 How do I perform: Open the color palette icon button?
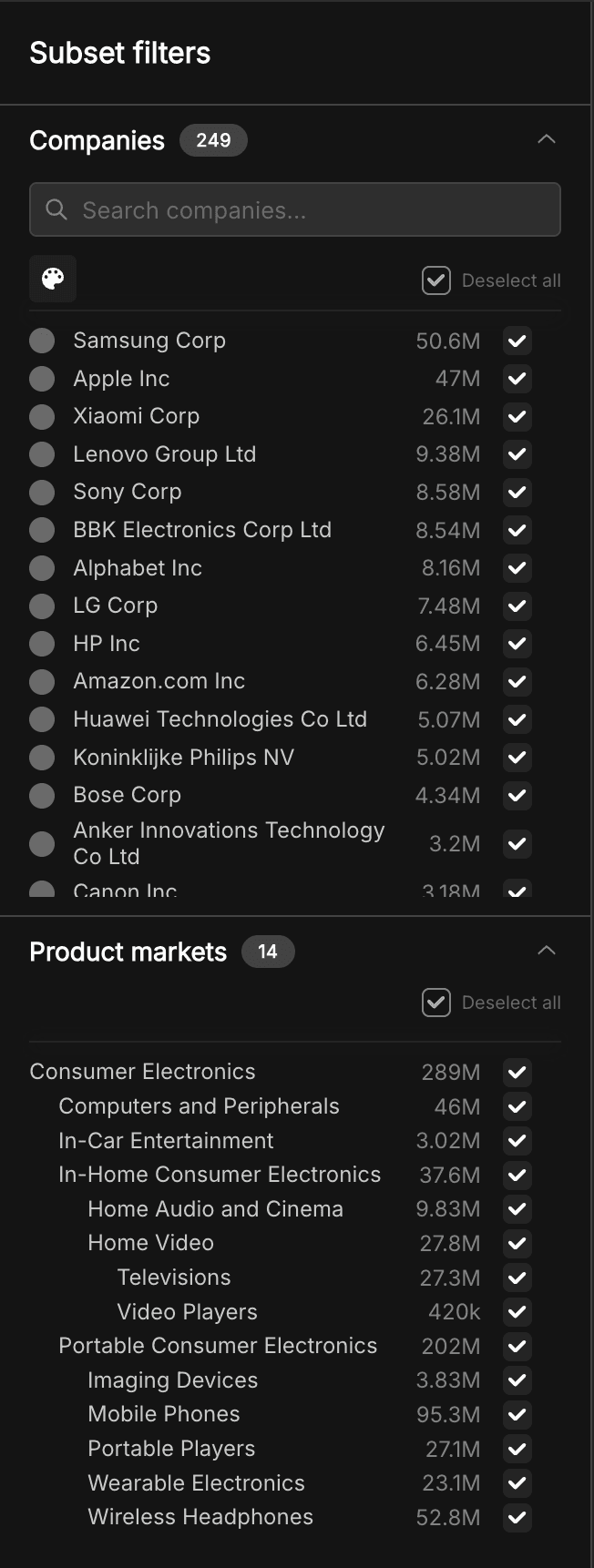(x=53, y=279)
